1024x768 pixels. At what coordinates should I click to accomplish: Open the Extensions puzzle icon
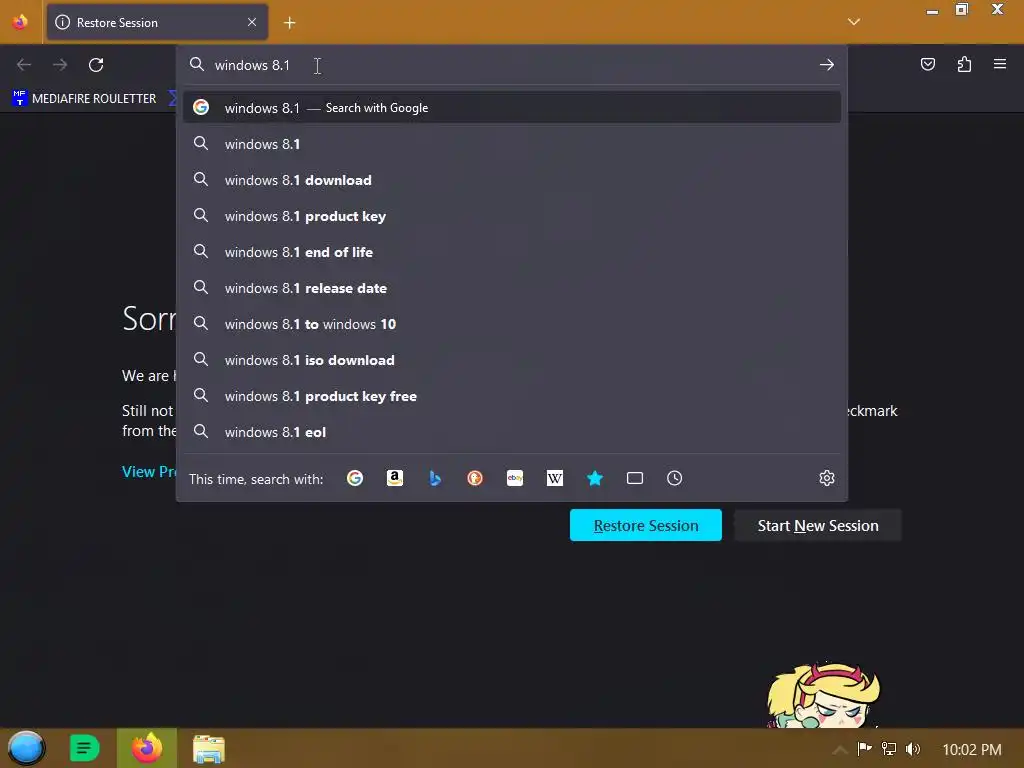[x=964, y=64]
